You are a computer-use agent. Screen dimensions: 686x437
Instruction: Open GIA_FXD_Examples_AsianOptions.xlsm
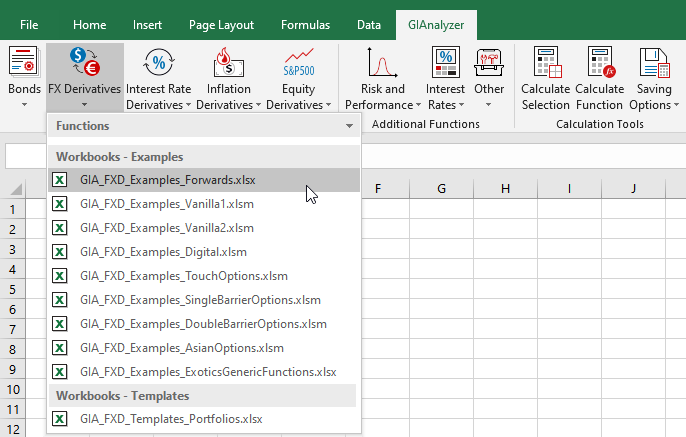(x=204, y=348)
